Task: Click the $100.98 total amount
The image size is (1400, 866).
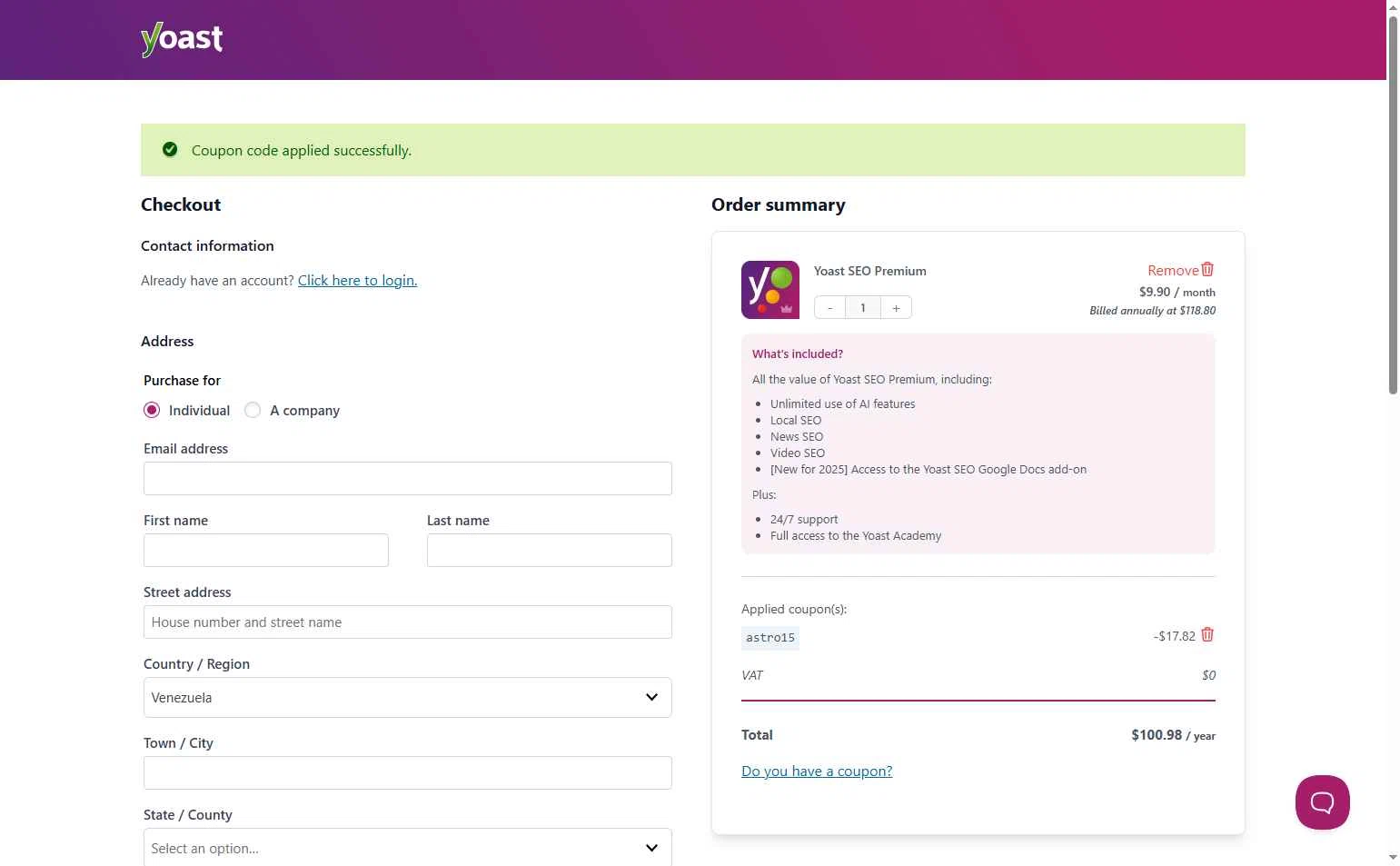Action: click(1157, 735)
